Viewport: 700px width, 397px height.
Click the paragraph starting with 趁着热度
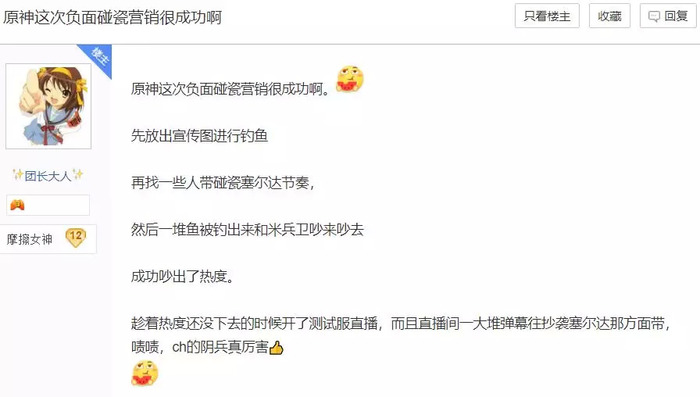[400, 335]
